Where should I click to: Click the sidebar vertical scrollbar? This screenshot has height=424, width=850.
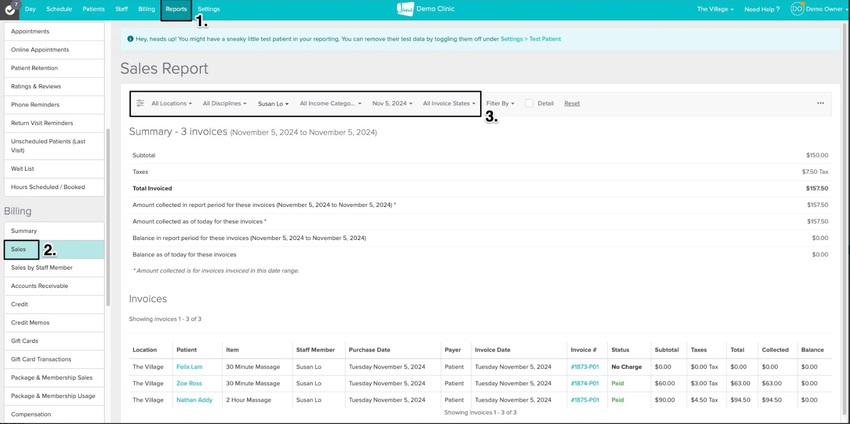[x=108, y=217]
